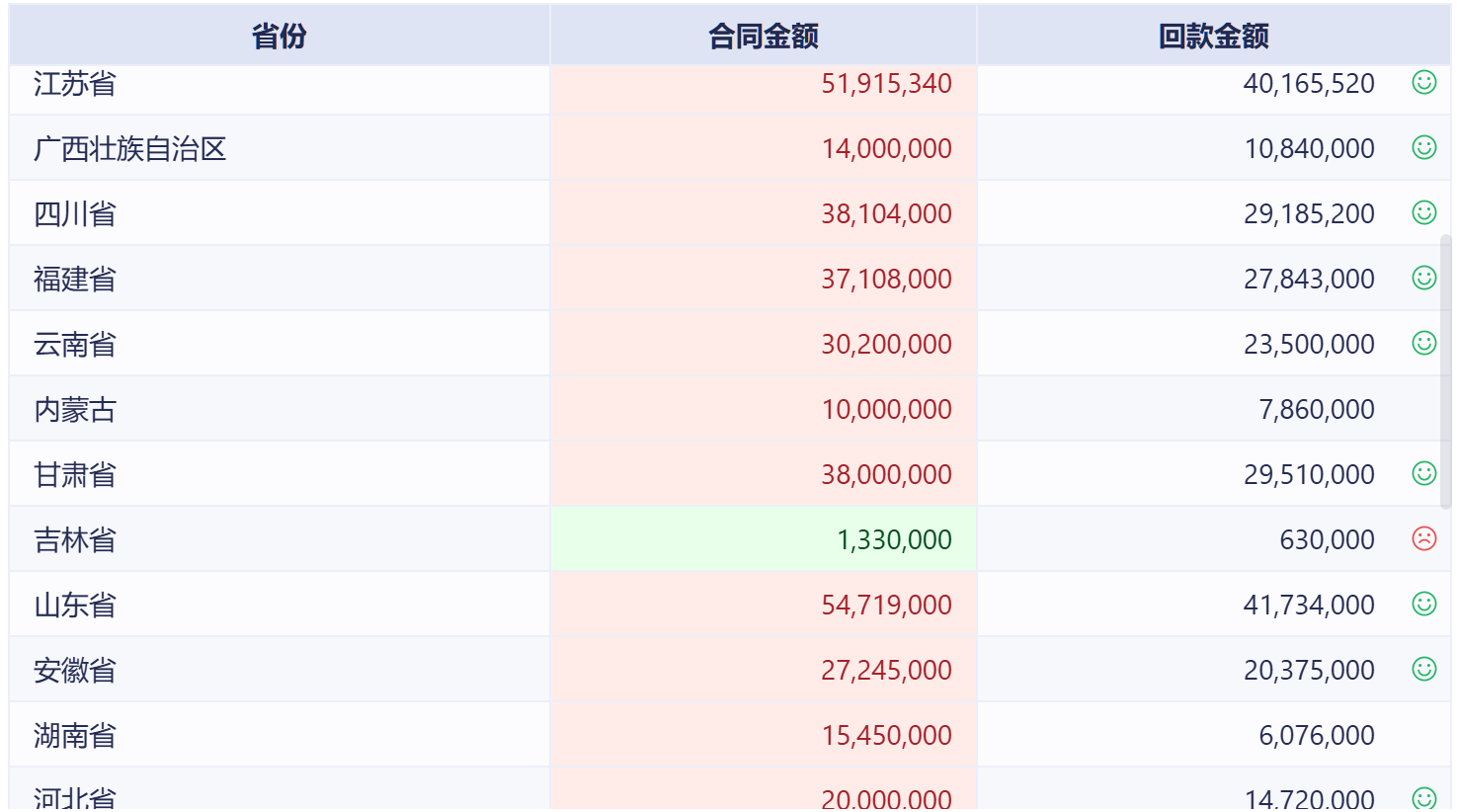The image size is (1458, 812).
Task: Click the 回款金额 column header
Action: [1213, 37]
